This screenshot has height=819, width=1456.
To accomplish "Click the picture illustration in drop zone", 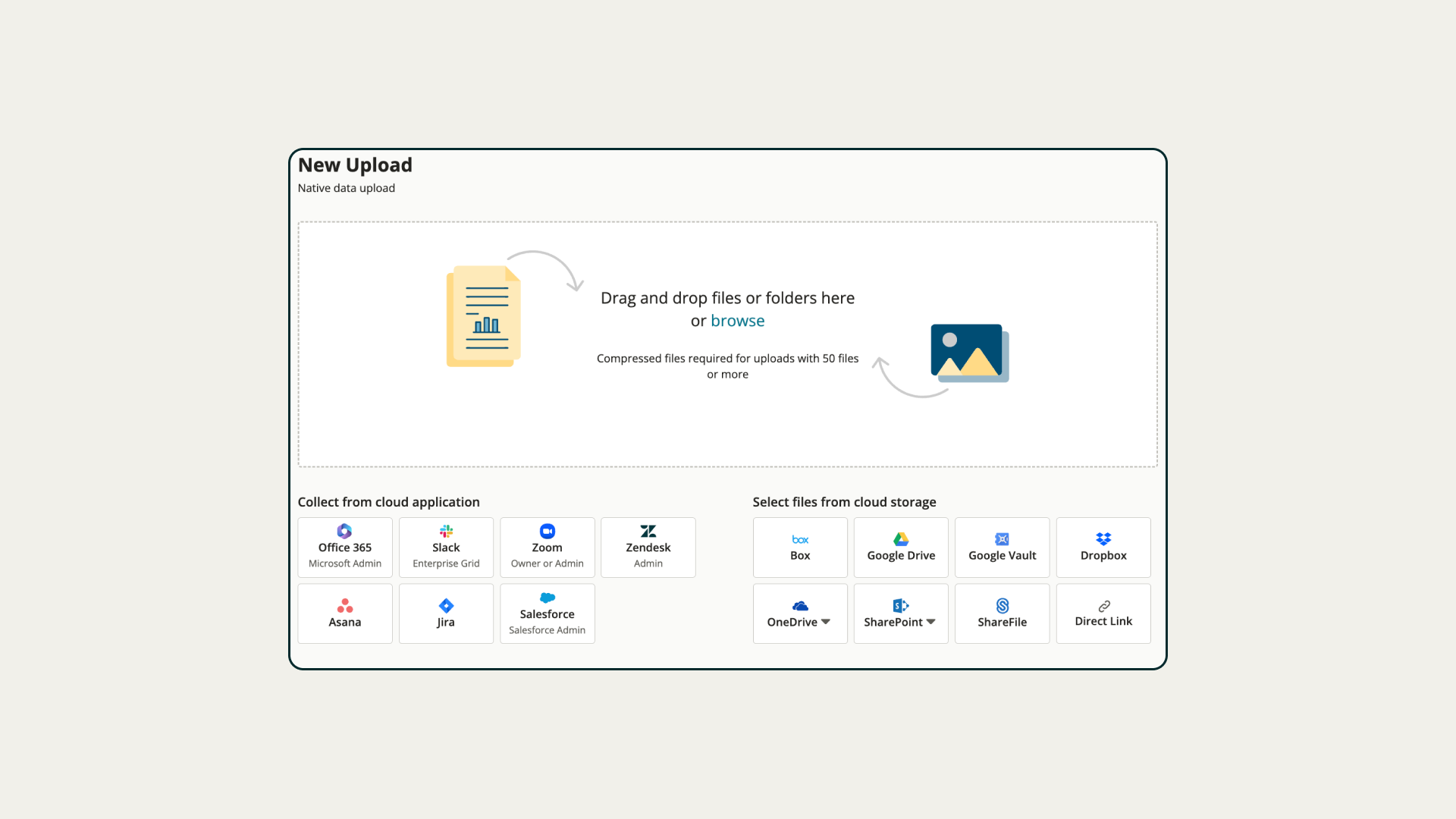I will (x=968, y=353).
